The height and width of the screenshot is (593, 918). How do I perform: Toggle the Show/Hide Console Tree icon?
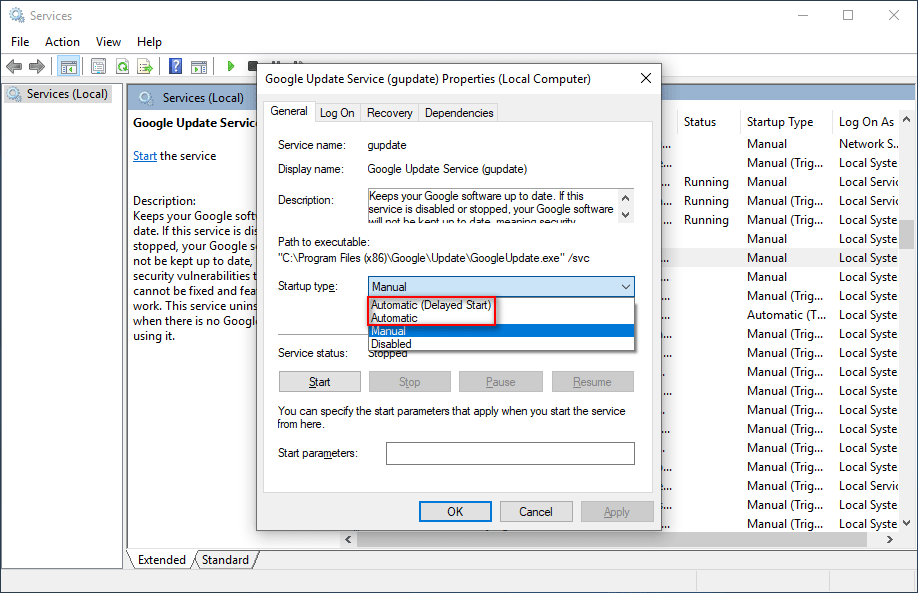(68, 67)
